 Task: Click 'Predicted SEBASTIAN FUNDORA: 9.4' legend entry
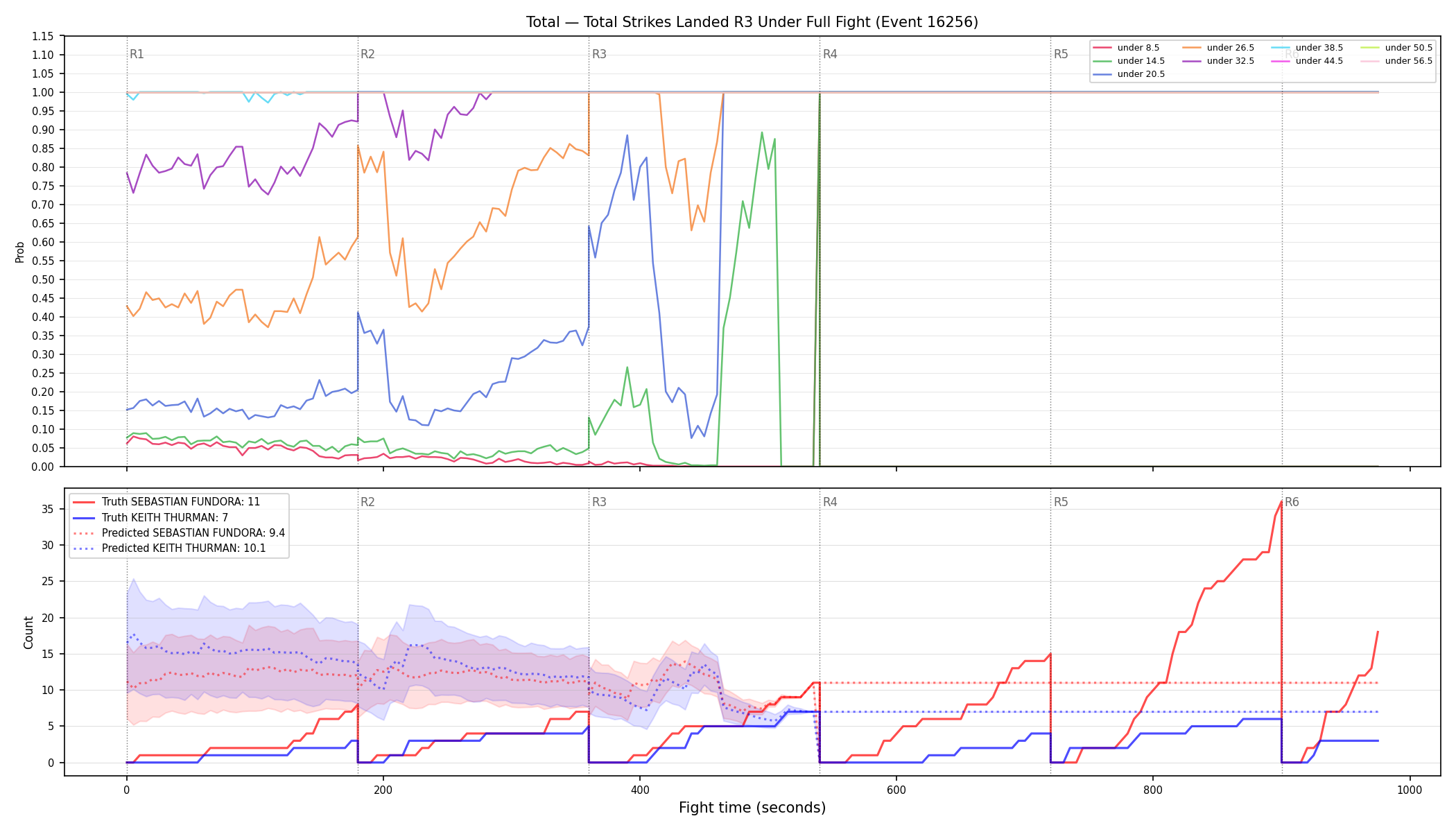pyautogui.click(x=179, y=533)
